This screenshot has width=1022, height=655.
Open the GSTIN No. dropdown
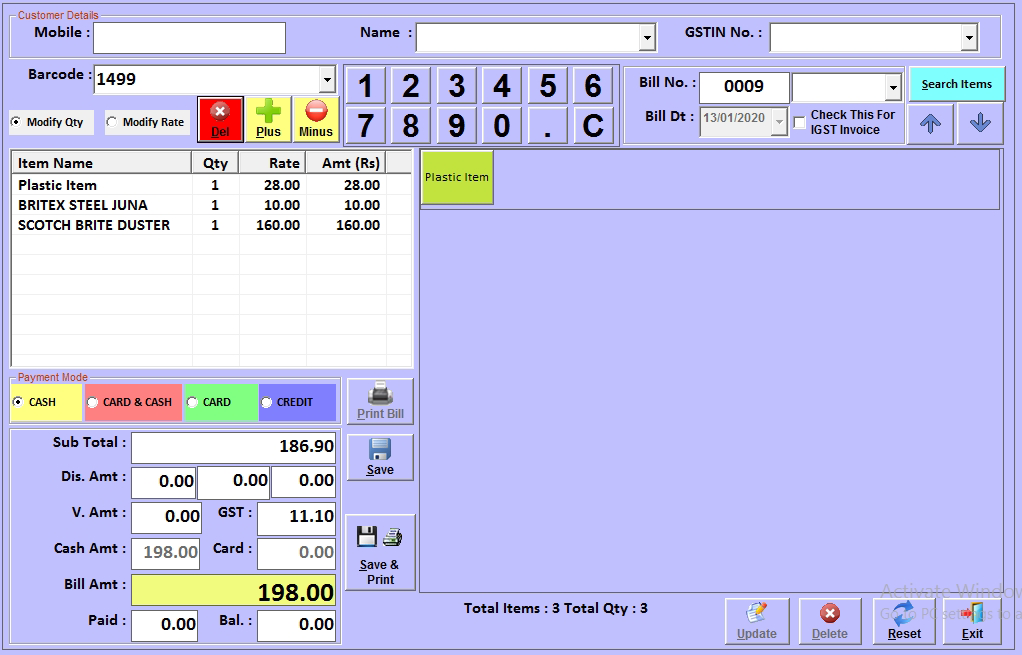pos(968,39)
